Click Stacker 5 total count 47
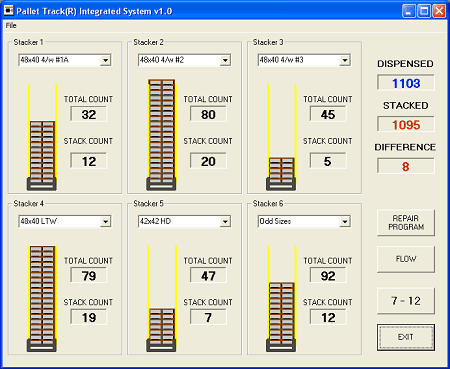 [x=208, y=276]
